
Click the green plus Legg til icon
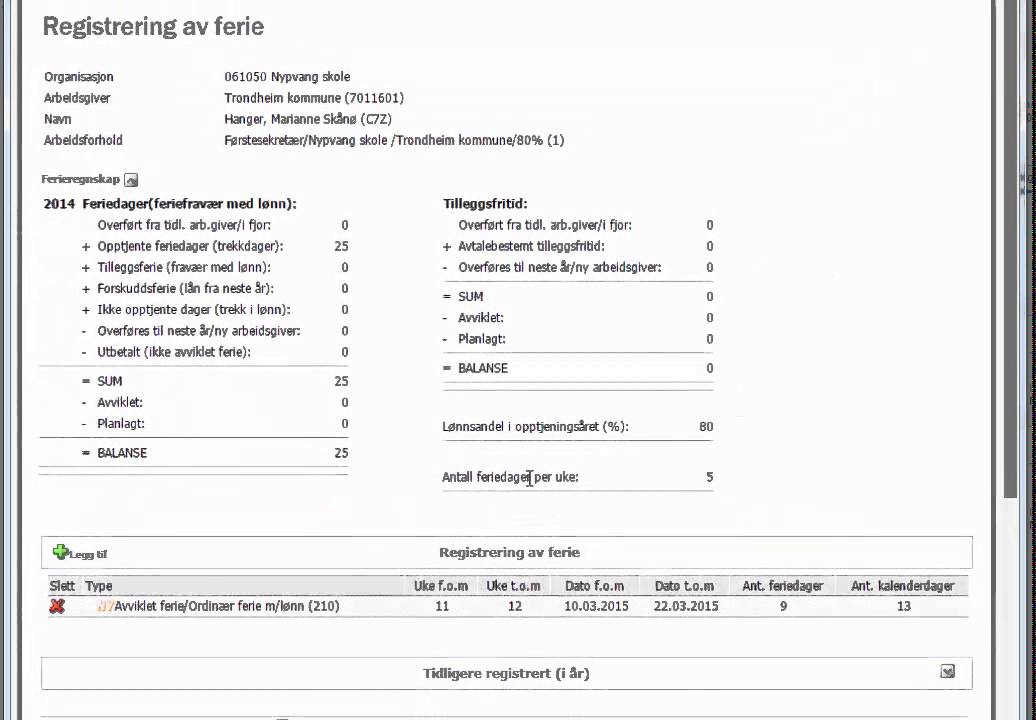pyautogui.click(x=61, y=552)
